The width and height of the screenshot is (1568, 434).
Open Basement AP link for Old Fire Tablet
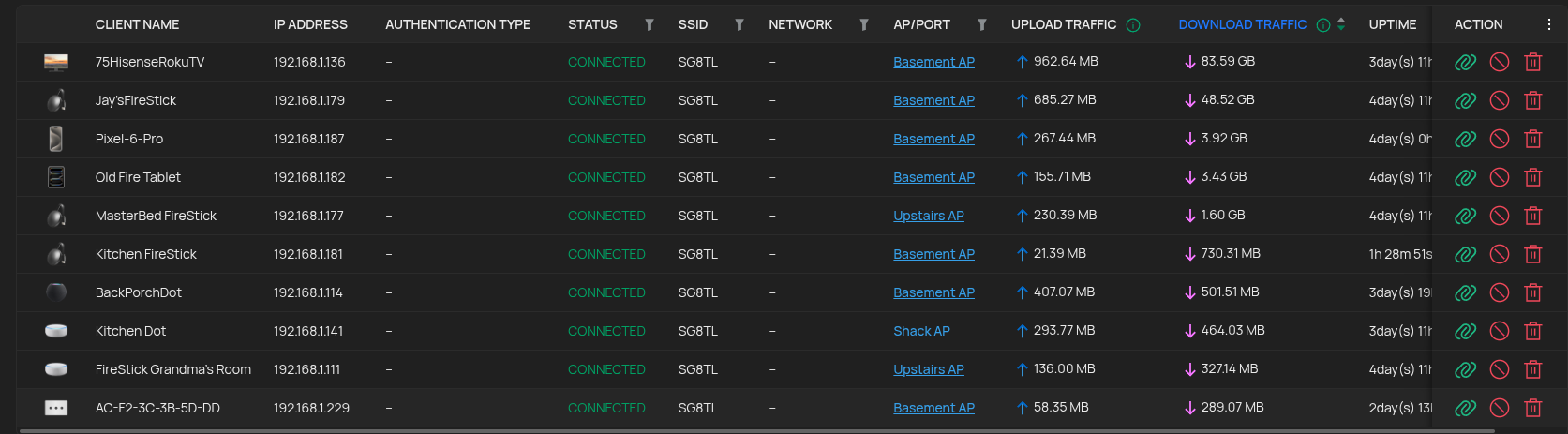[933, 177]
